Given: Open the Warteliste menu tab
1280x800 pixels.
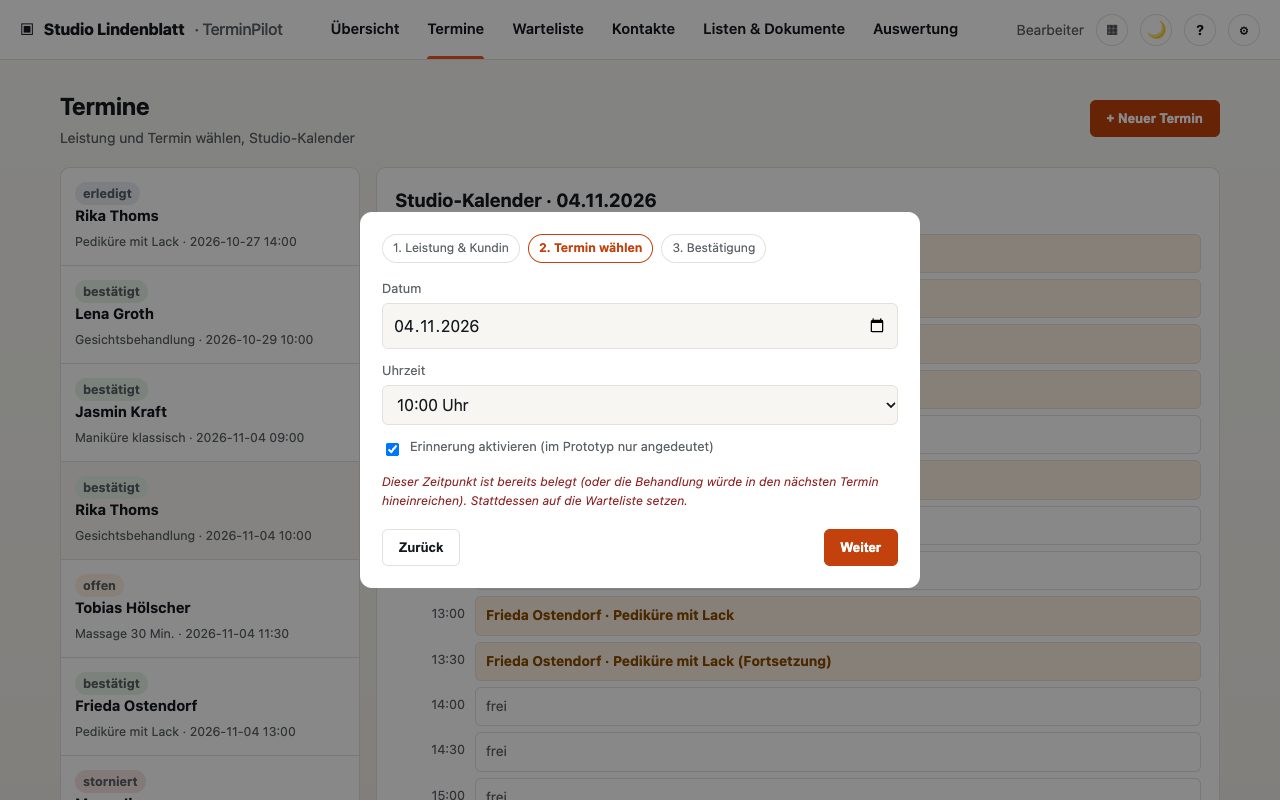Looking at the screenshot, I should (548, 30).
